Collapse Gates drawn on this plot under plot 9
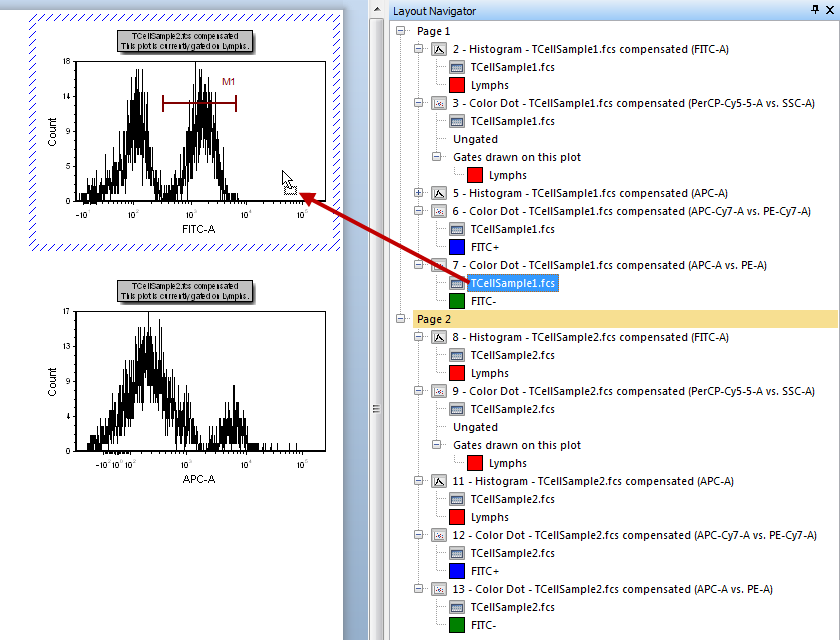This screenshot has height=640, width=840. [437, 445]
